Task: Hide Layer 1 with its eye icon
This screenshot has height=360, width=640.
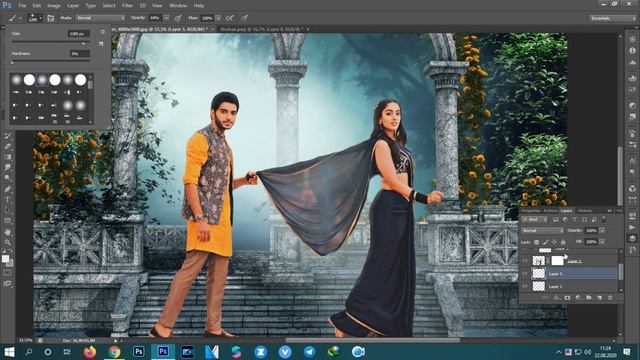Action: click(x=525, y=260)
